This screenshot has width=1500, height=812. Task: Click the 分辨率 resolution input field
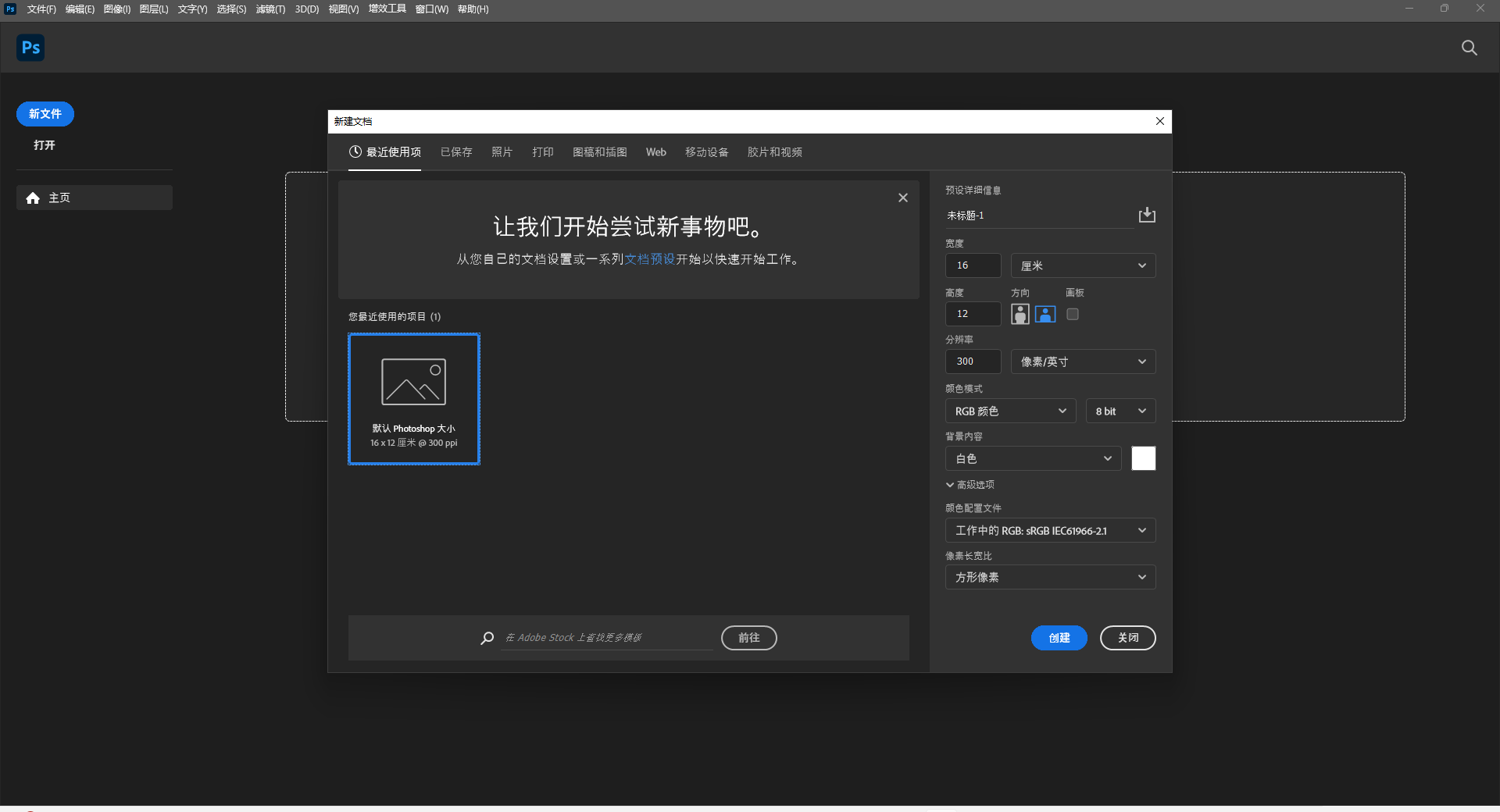[x=973, y=361]
